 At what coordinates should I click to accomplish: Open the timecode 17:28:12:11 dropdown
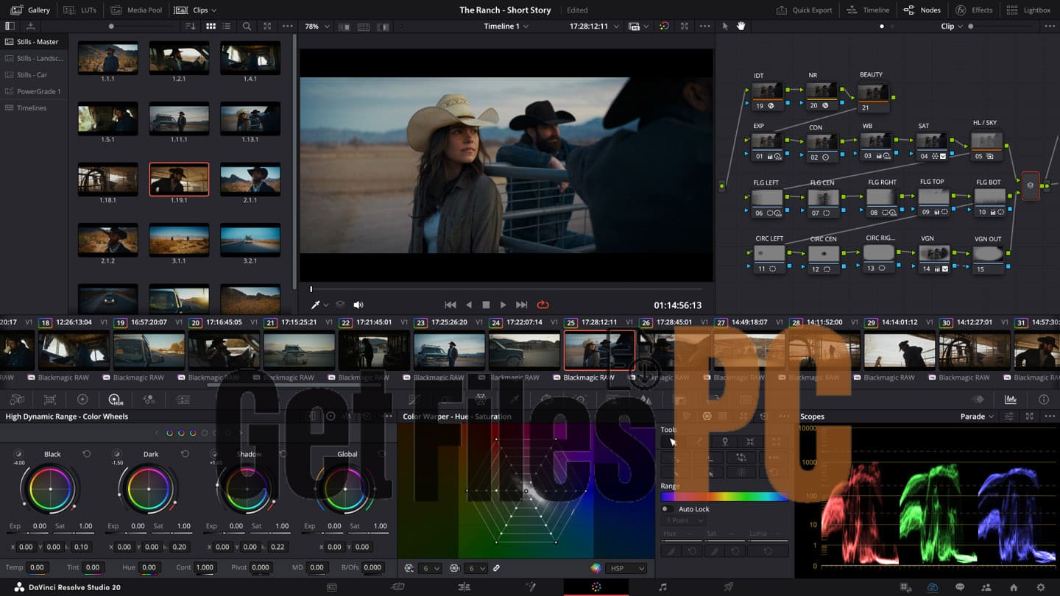pyautogui.click(x=594, y=26)
